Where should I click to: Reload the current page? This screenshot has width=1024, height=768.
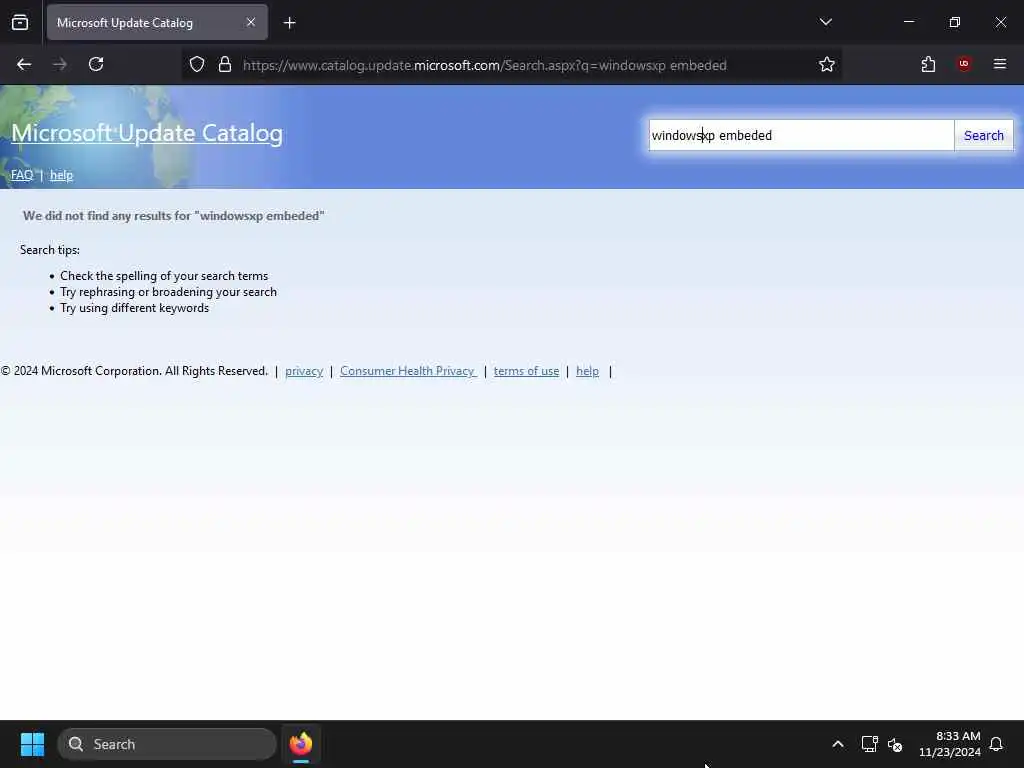[x=96, y=64]
